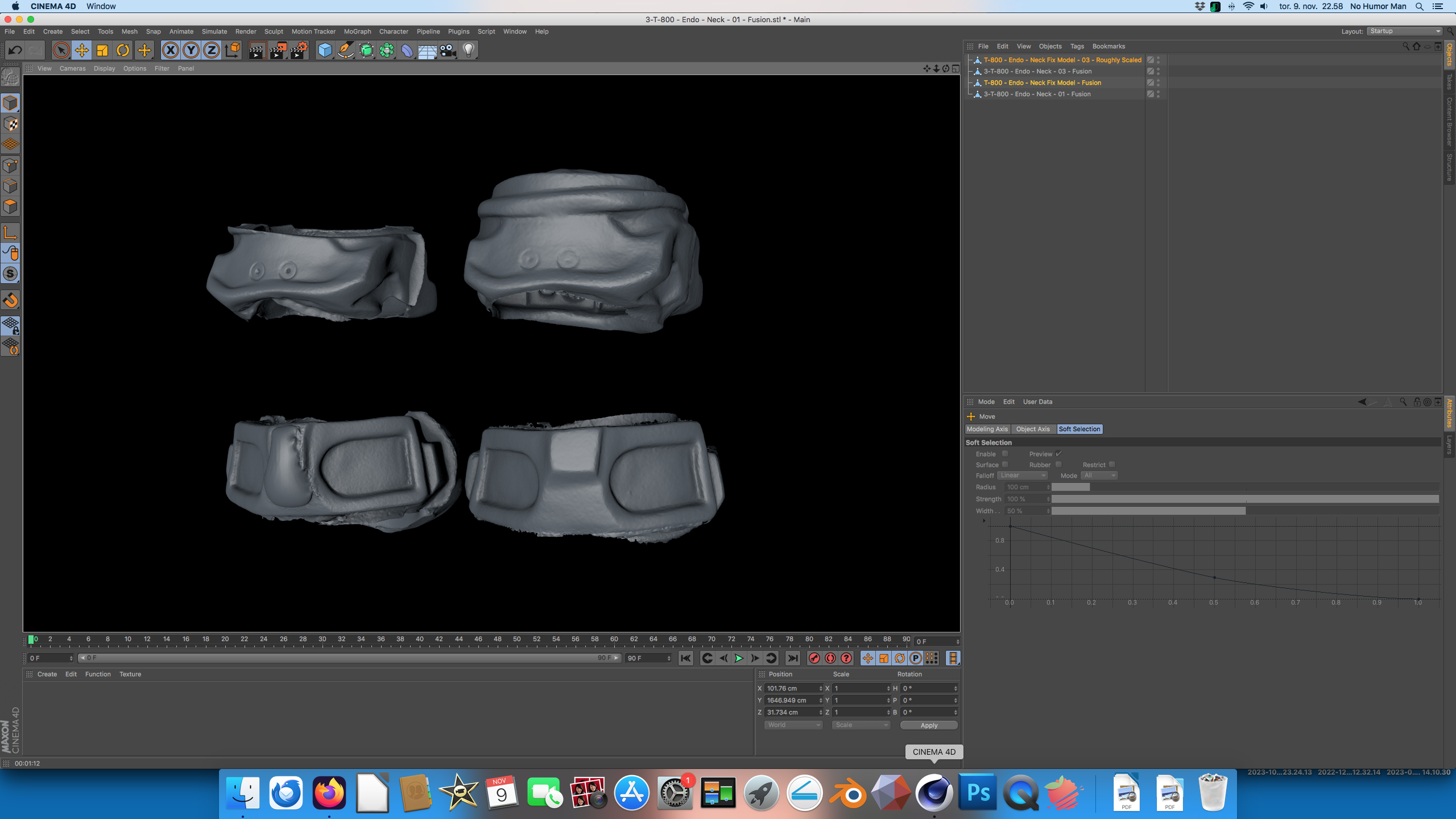Open the Layout Startup dropdown
The width and height of the screenshot is (1456, 819).
pyautogui.click(x=1405, y=31)
